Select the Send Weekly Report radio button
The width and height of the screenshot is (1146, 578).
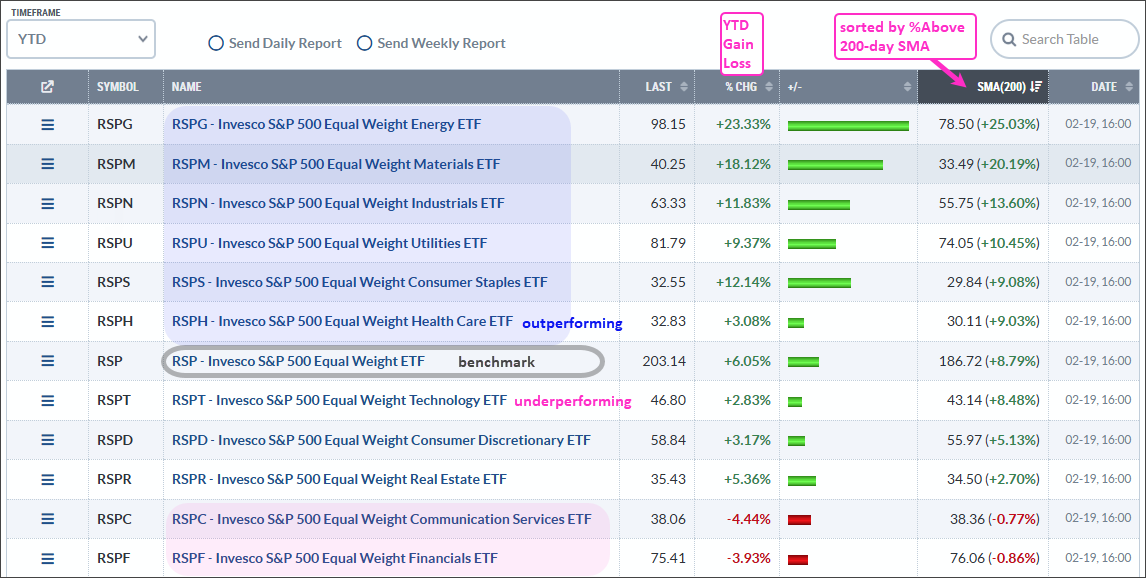[x=365, y=43]
